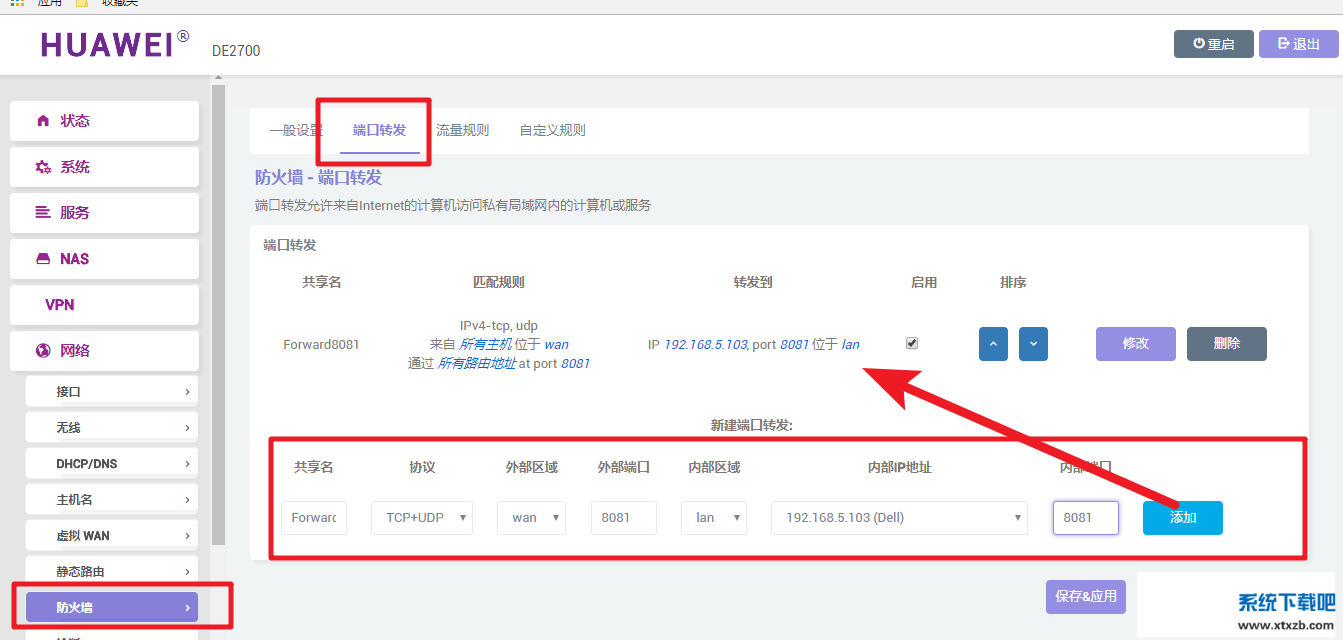Switch to the 一般设置 tab
The height and width of the screenshot is (640, 1343).
pyautogui.click(x=296, y=131)
